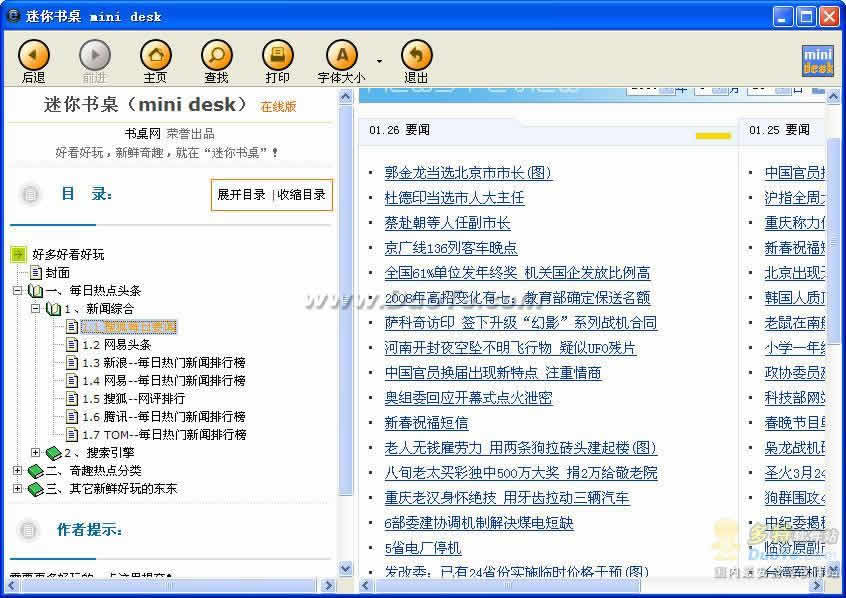Read 2008年高招变化有七 headline
Viewport: 846px width, 598px height.
(x=517, y=298)
